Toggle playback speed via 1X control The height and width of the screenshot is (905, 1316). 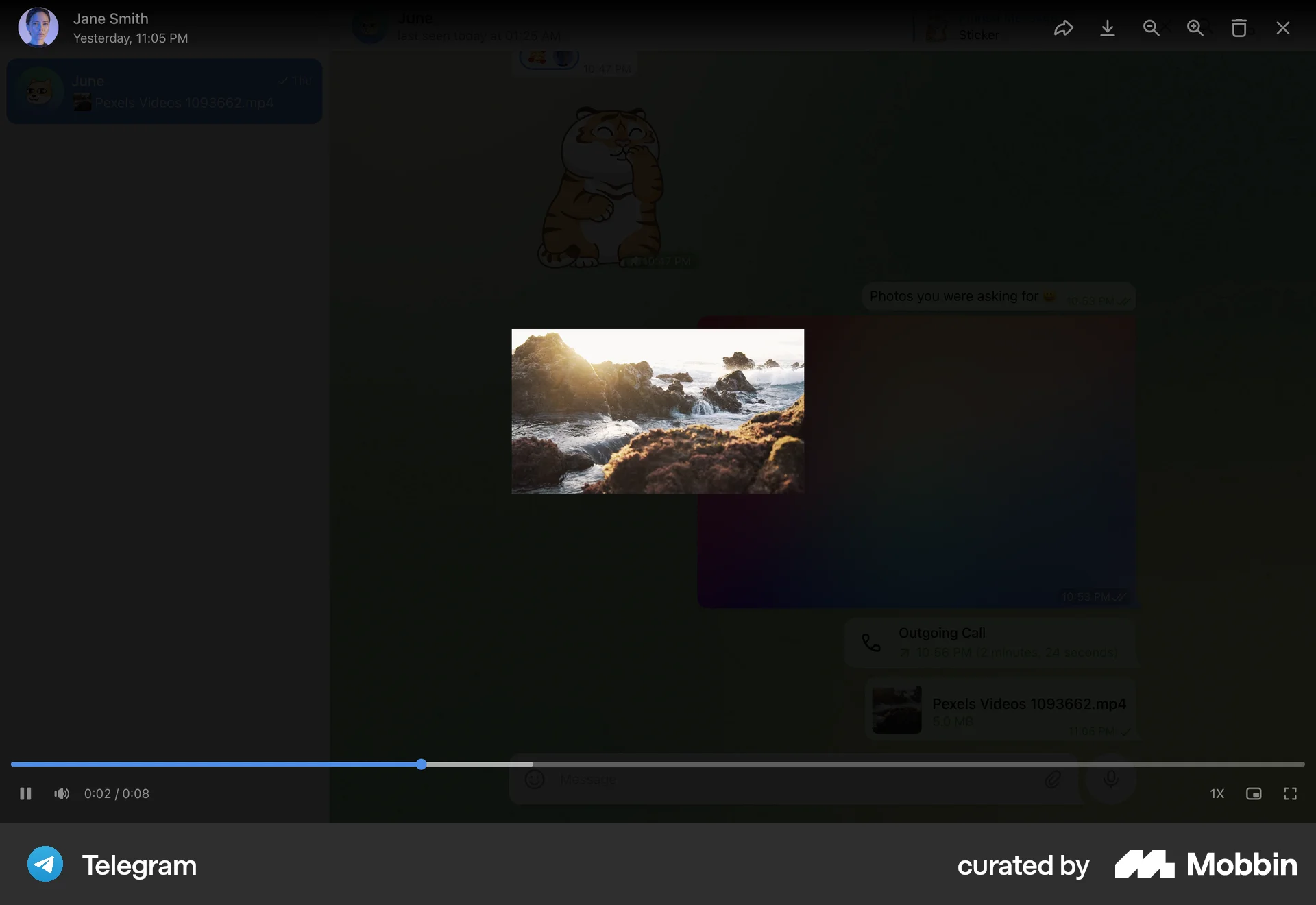pyautogui.click(x=1217, y=793)
